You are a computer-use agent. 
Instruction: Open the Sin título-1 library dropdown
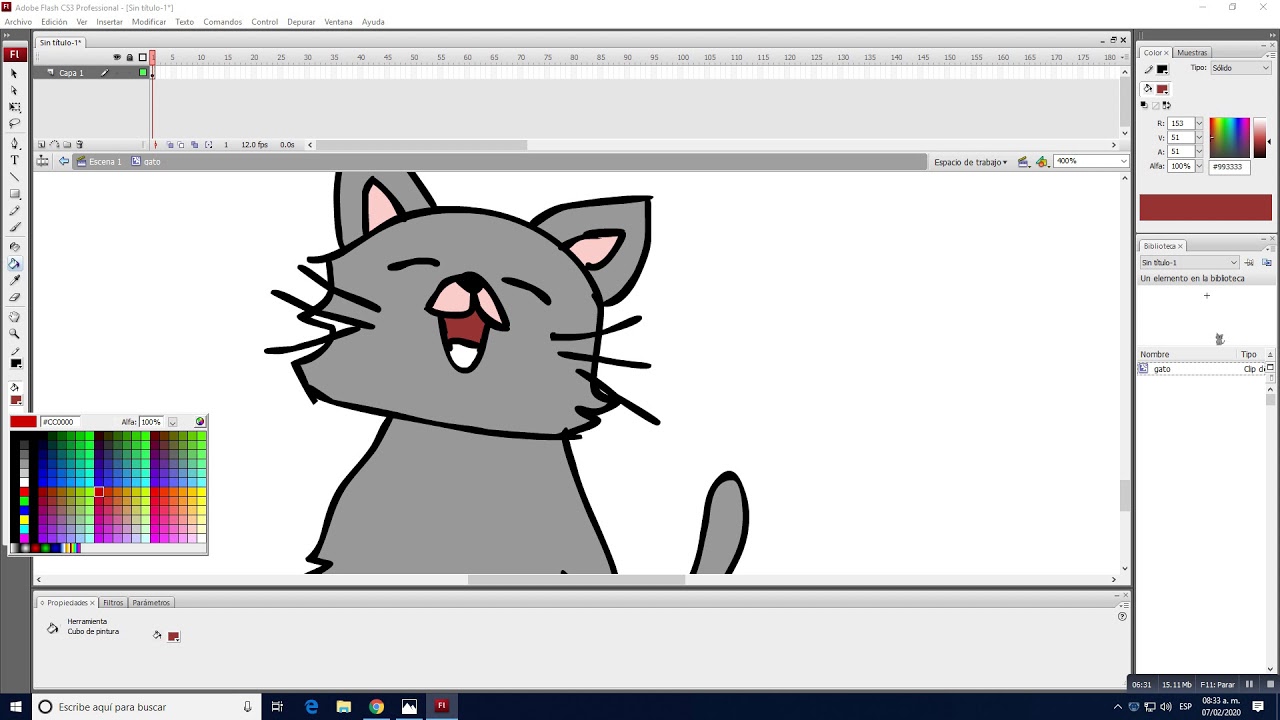click(1189, 262)
